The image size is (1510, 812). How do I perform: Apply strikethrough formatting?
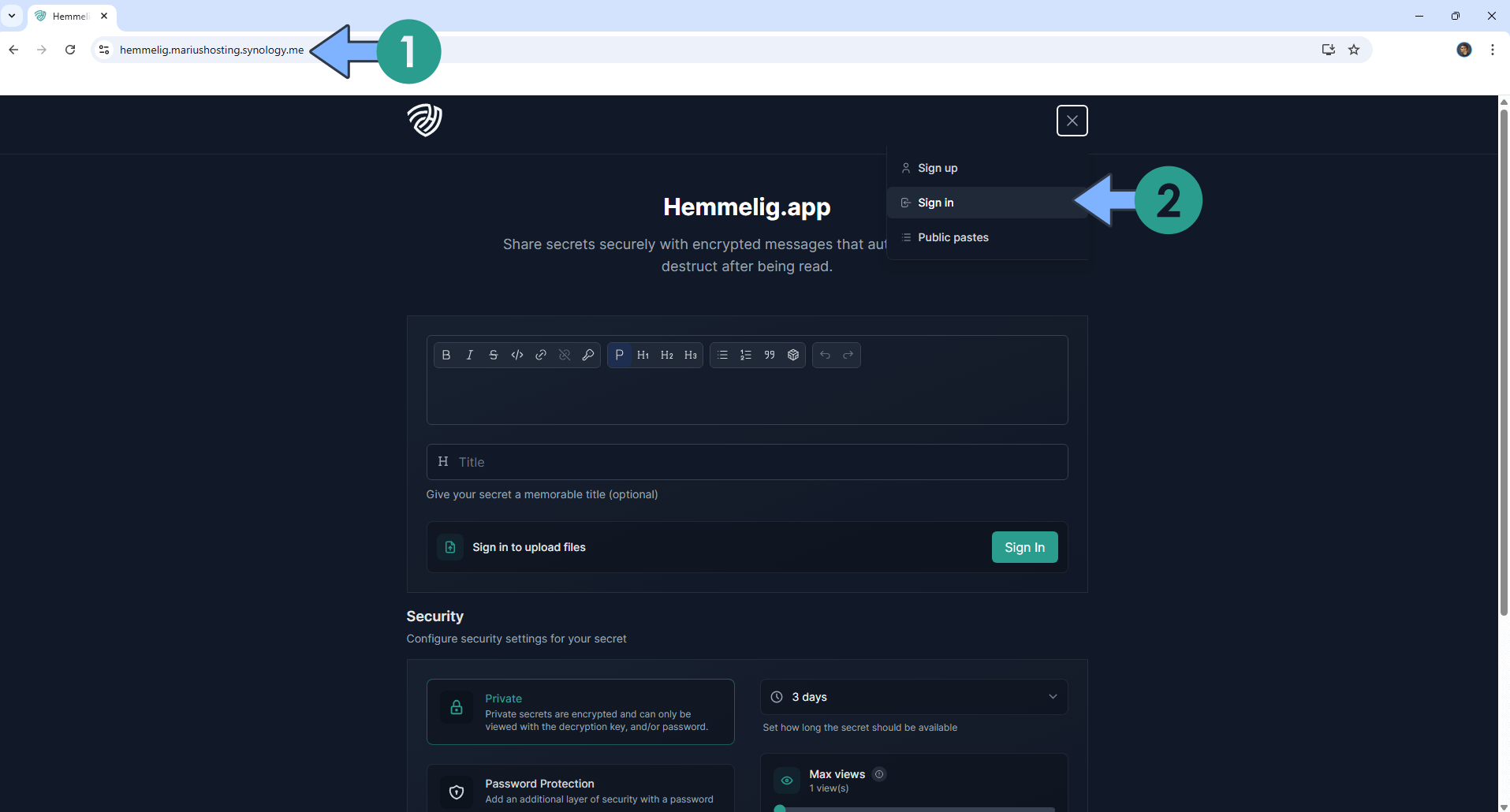coord(494,355)
